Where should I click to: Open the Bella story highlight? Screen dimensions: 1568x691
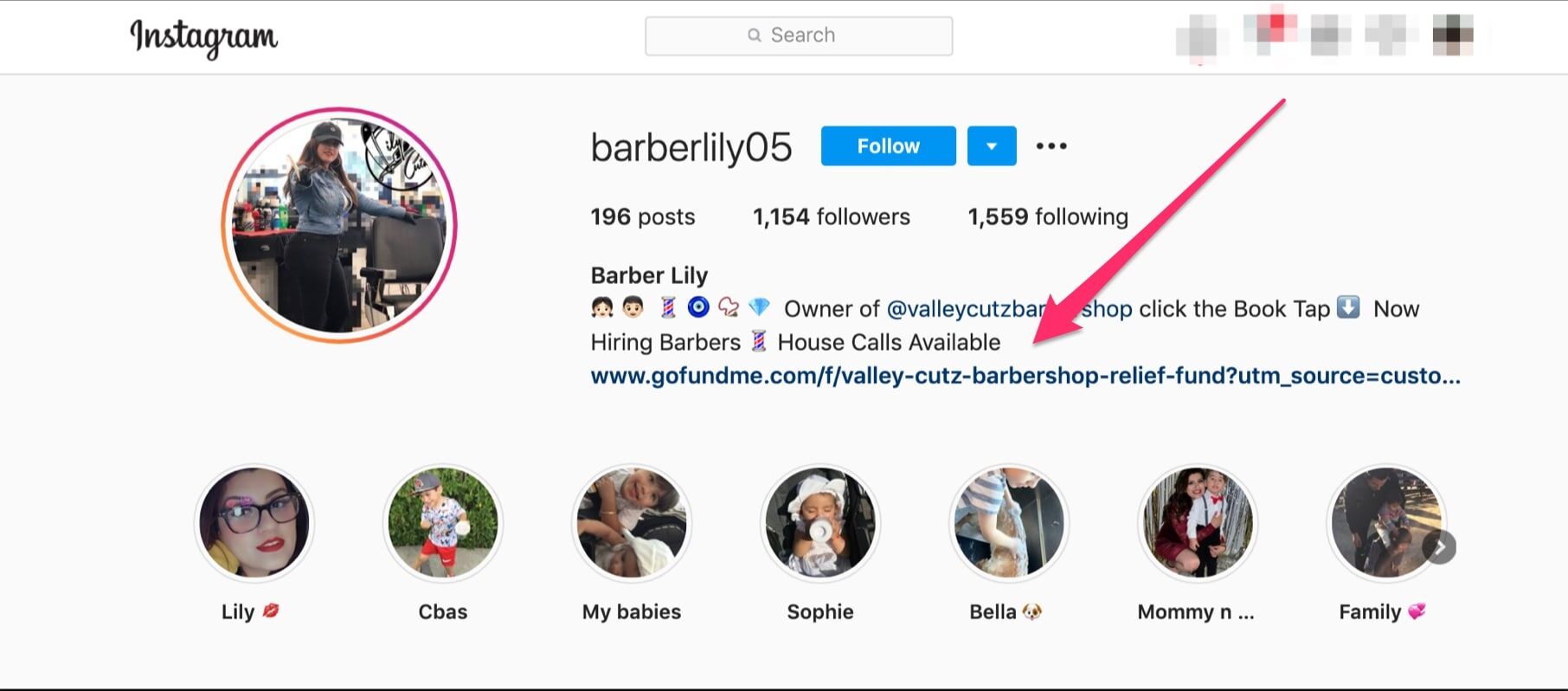tap(1009, 523)
